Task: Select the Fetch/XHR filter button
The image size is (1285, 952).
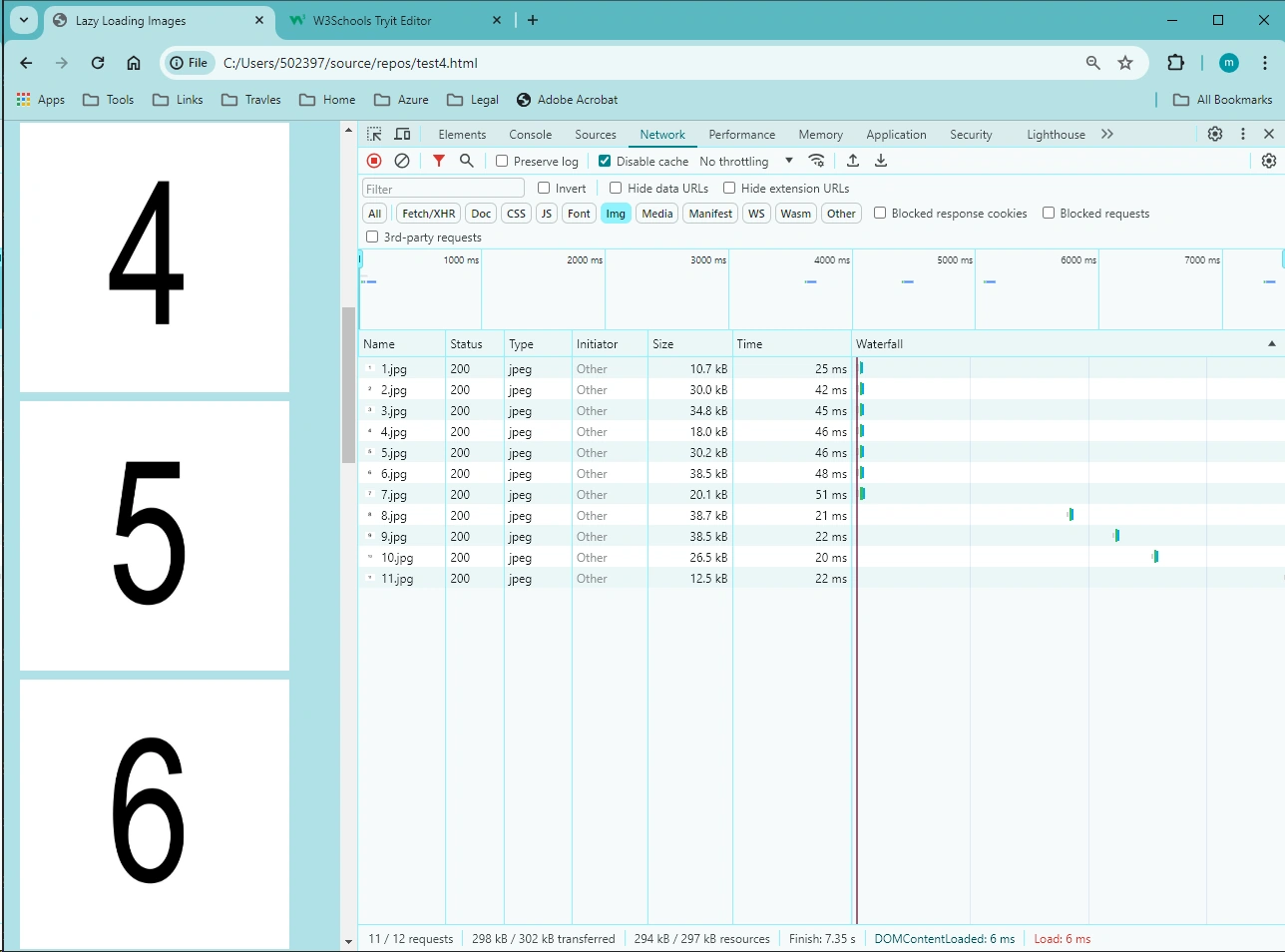Action: click(429, 214)
